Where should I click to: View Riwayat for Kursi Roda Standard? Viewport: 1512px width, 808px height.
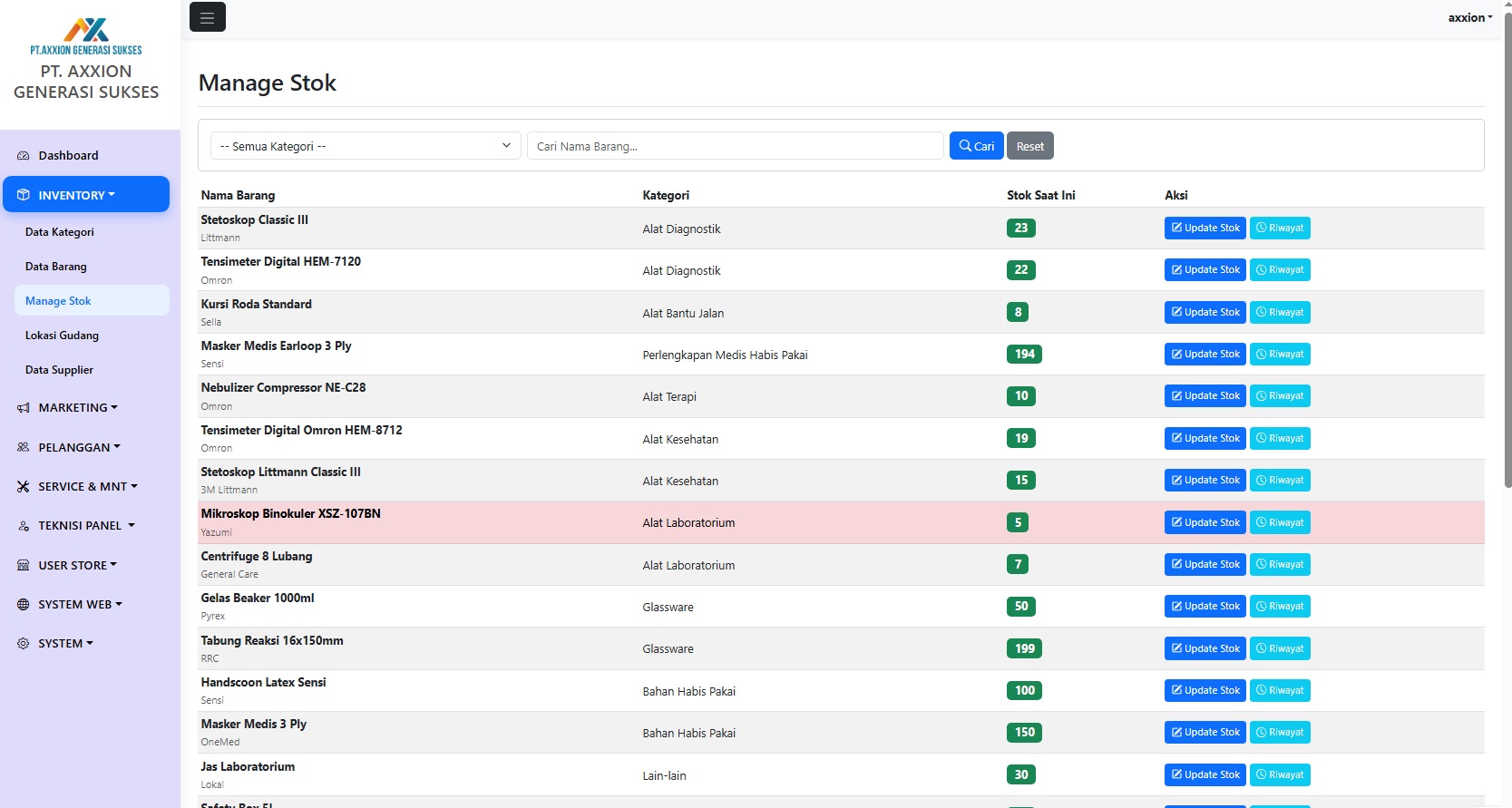coord(1280,313)
